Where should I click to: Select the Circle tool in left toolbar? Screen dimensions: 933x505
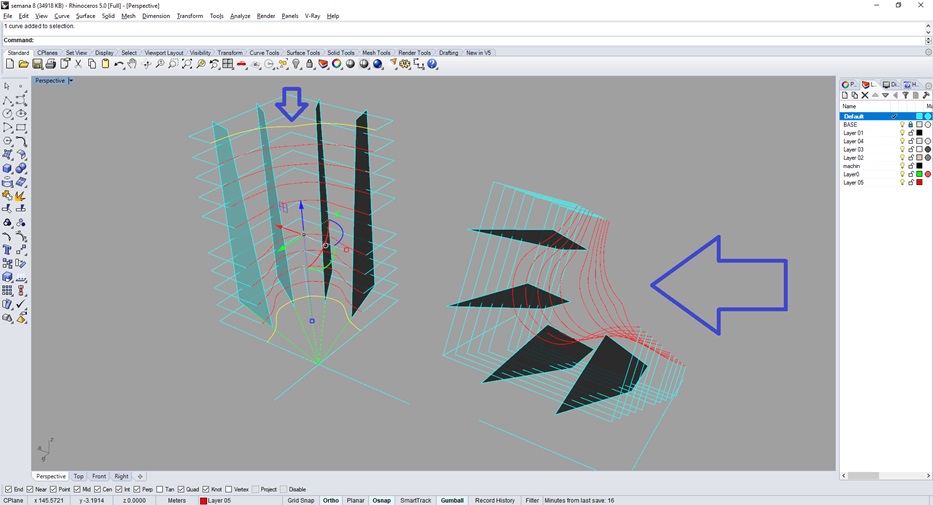click(x=8, y=114)
